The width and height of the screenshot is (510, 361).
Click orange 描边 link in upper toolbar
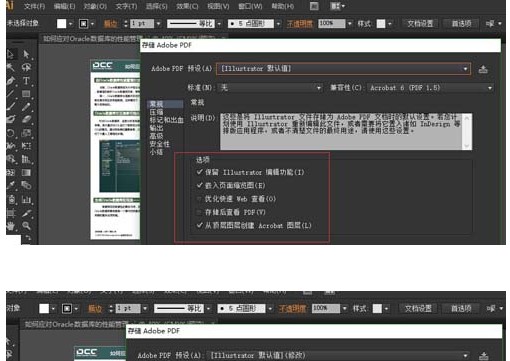point(110,24)
